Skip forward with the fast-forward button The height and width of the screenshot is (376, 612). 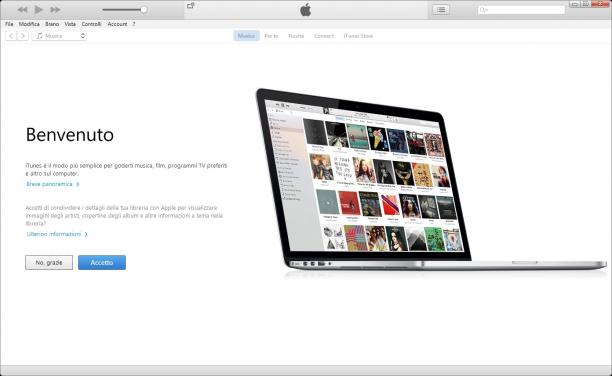pos(55,9)
